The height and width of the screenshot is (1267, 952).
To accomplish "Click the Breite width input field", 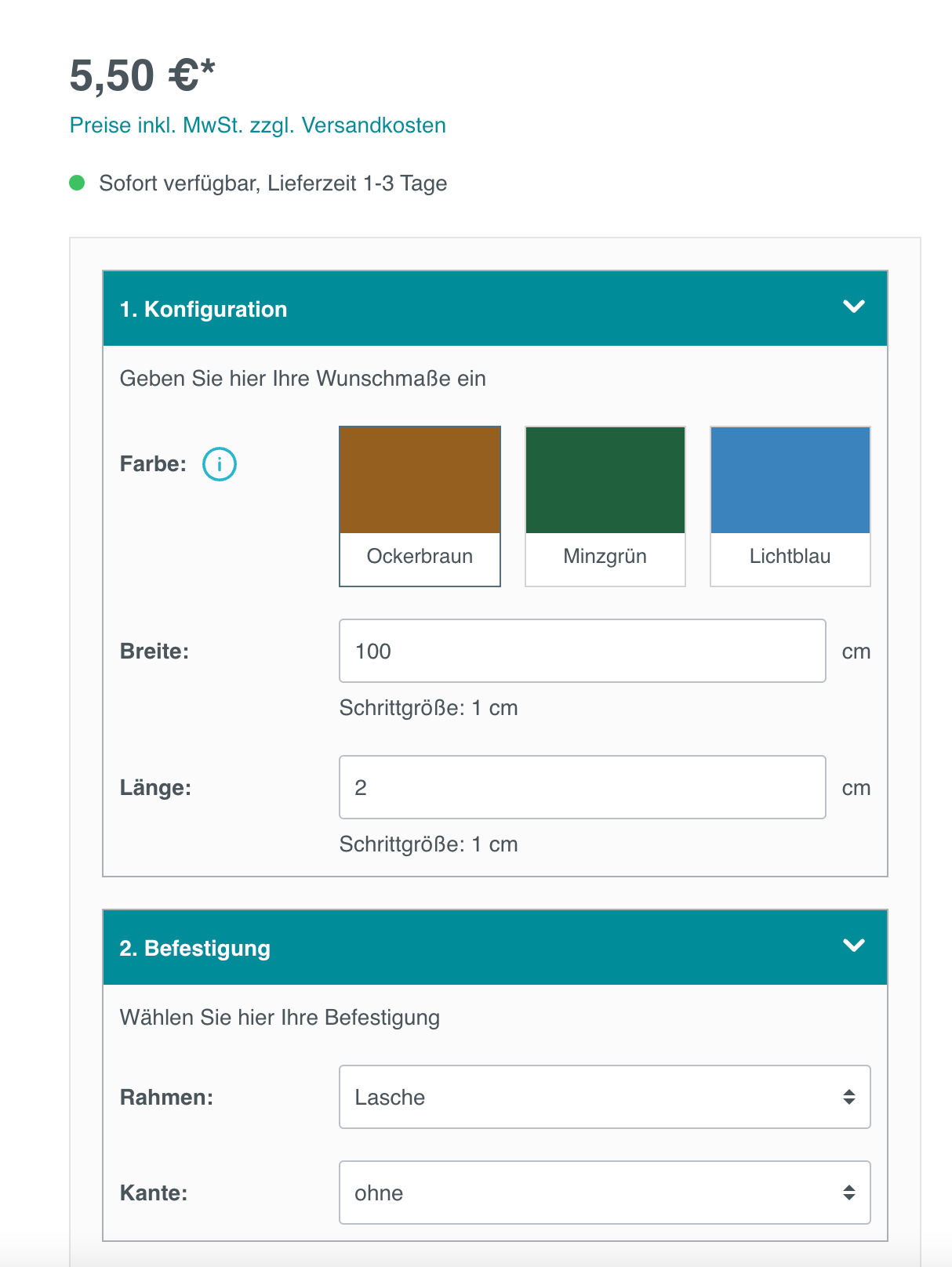I will coord(582,651).
